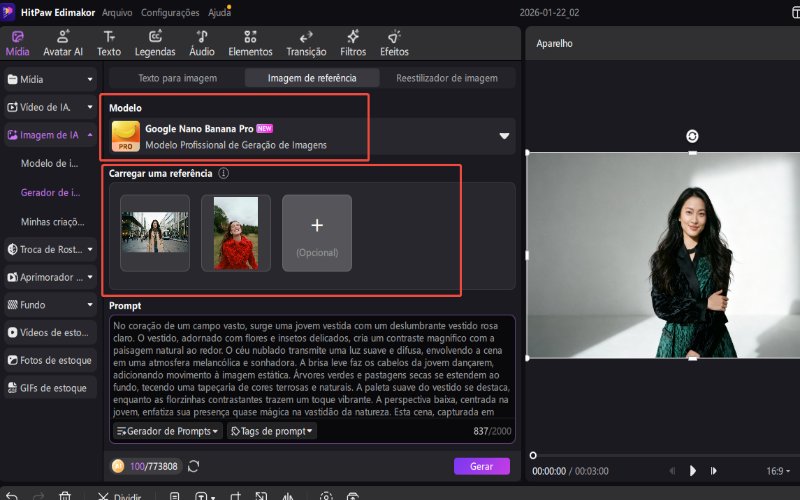Click the info icon beside Carregar uma referência
Screen dimensions: 800x500
click(x=224, y=173)
